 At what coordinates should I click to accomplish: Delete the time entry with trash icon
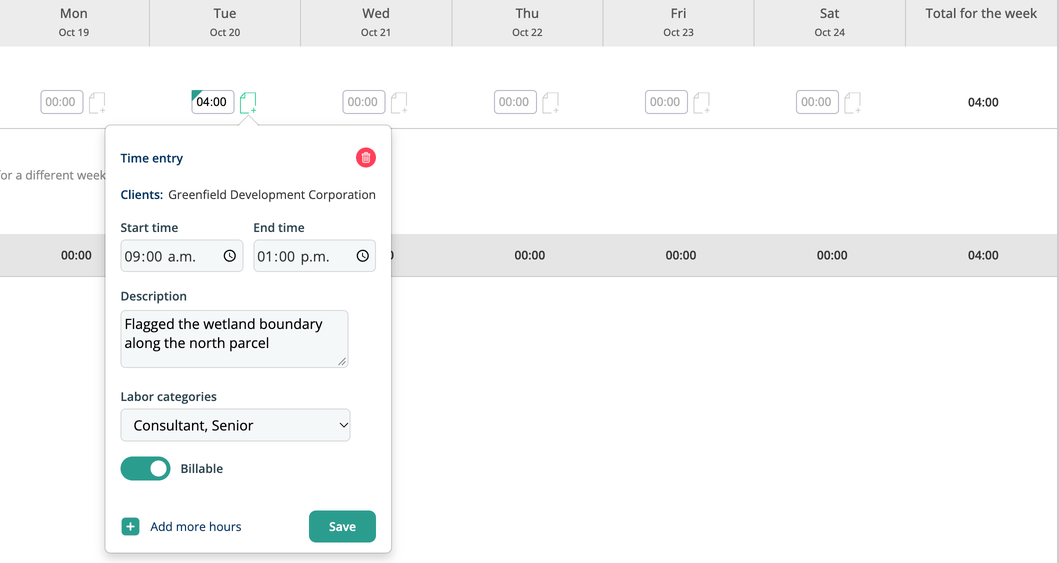pos(365,158)
